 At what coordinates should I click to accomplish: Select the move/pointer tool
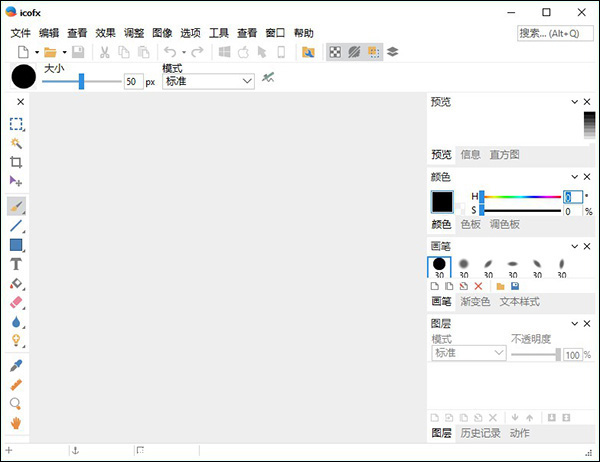[16, 181]
